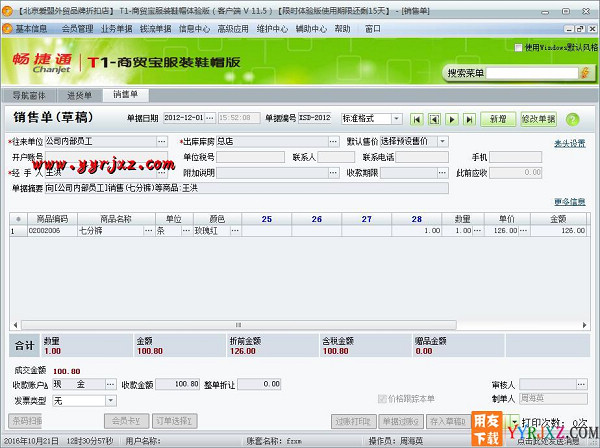The width and height of the screenshot is (600, 448).
Task: Open the 出库库房 lookup ellipsis button
Action: coord(334,142)
